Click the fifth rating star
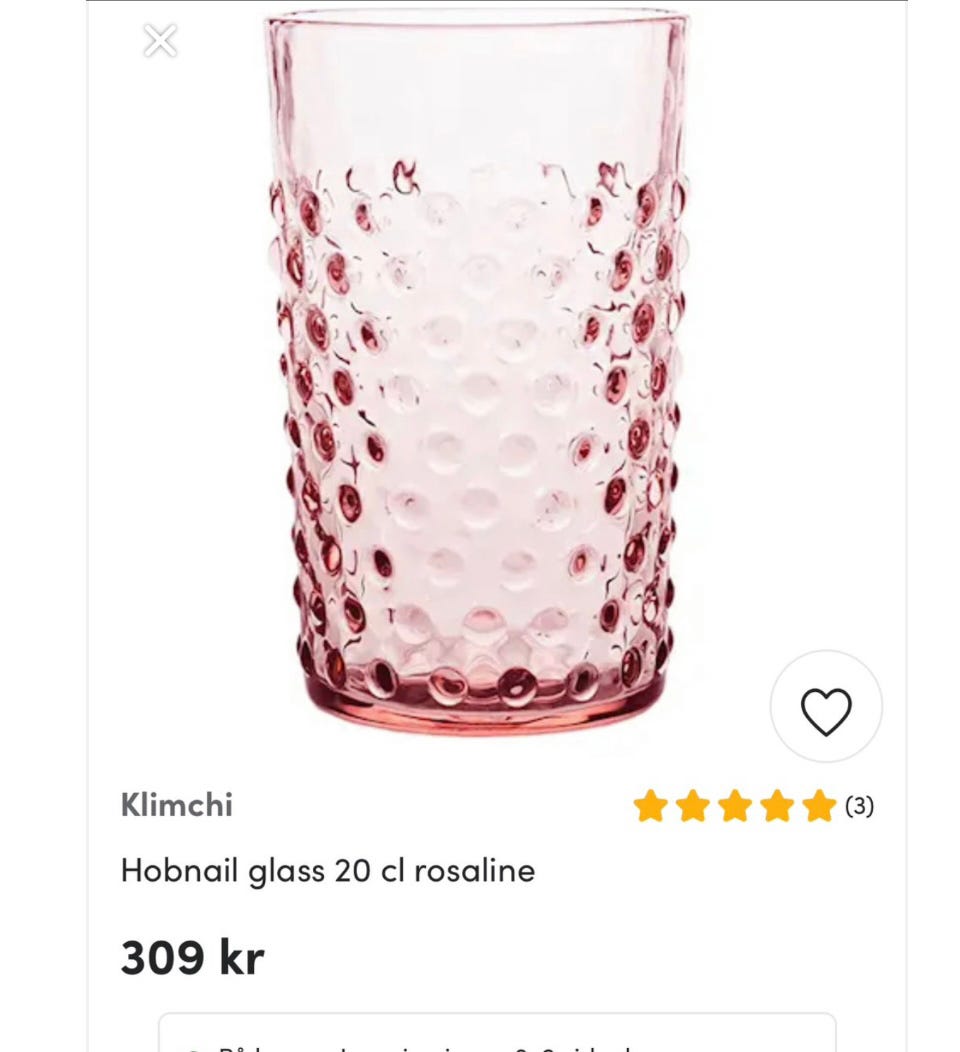 pyautogui.click(x=818, y=806)
